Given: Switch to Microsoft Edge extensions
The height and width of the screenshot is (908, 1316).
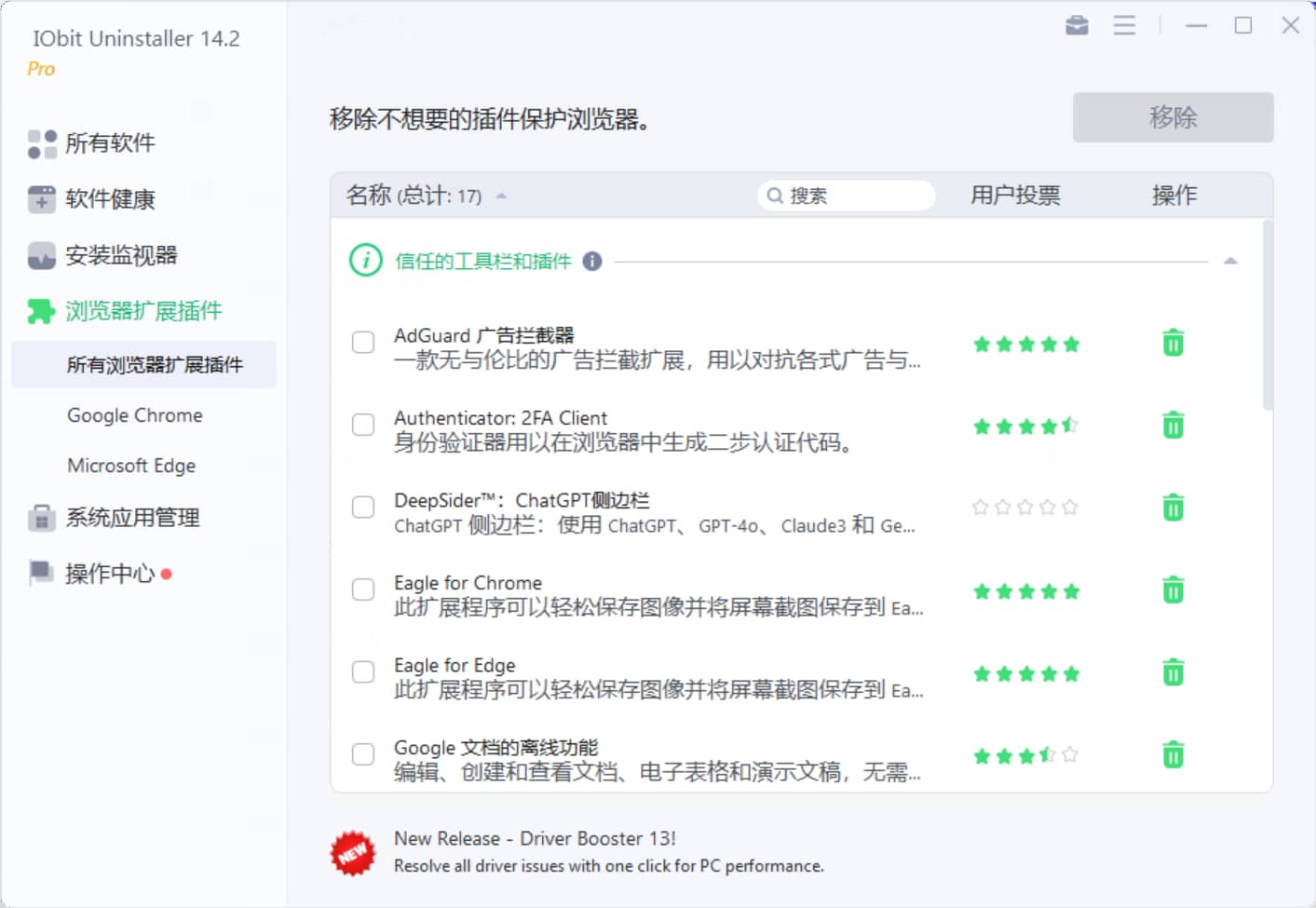Looking at the screenshot, I should [x=131, y=466].
